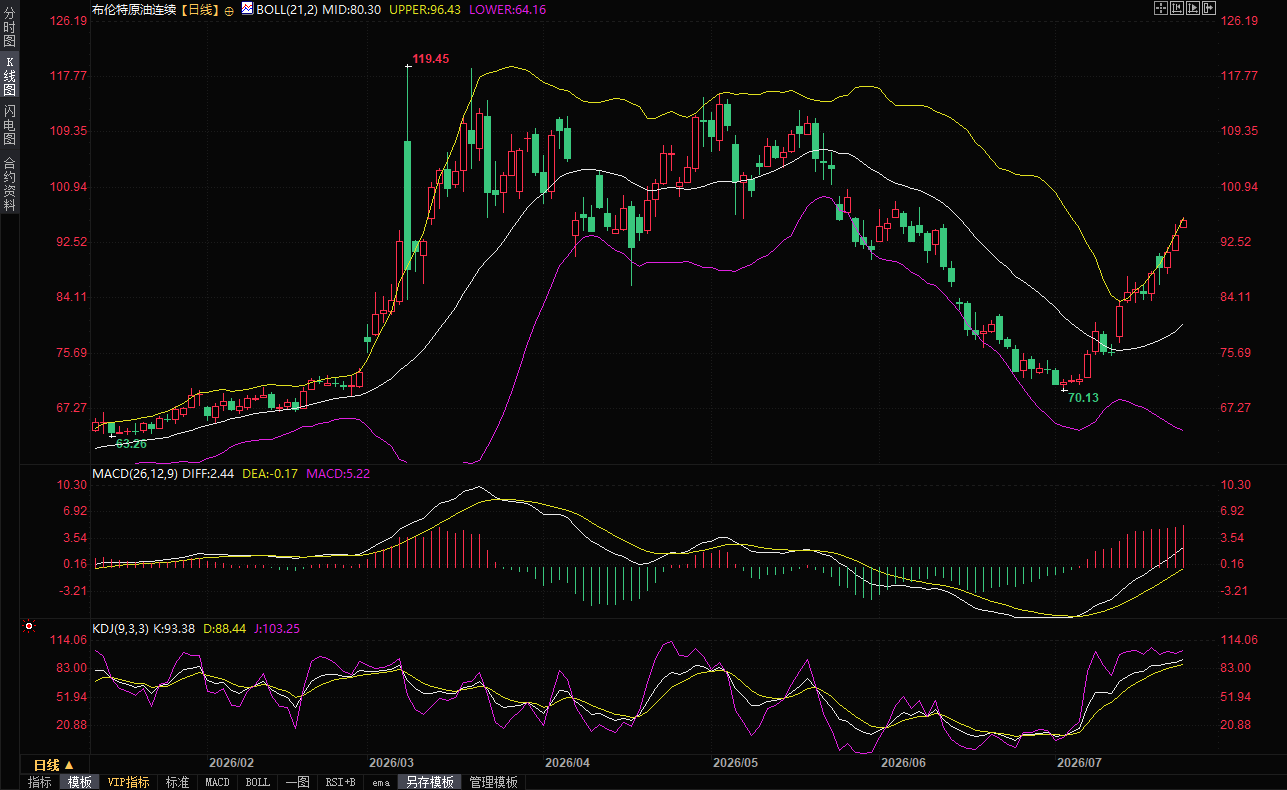Click the export-arrow panel icon

tap(1209, 8)
